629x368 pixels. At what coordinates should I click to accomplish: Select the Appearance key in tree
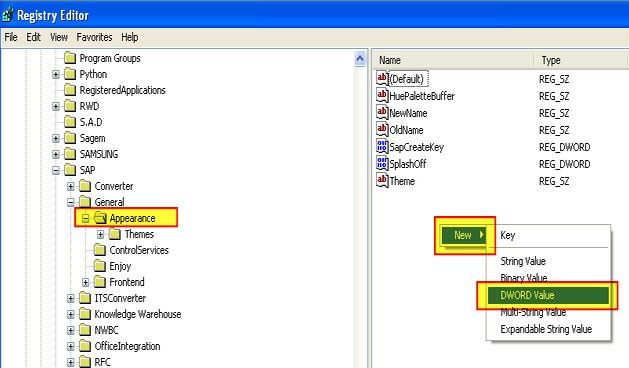point(132,218)
